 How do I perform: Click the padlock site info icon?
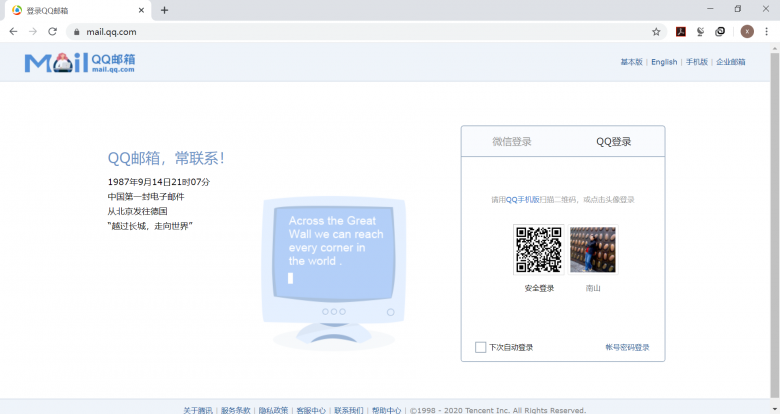coord(76,32)
